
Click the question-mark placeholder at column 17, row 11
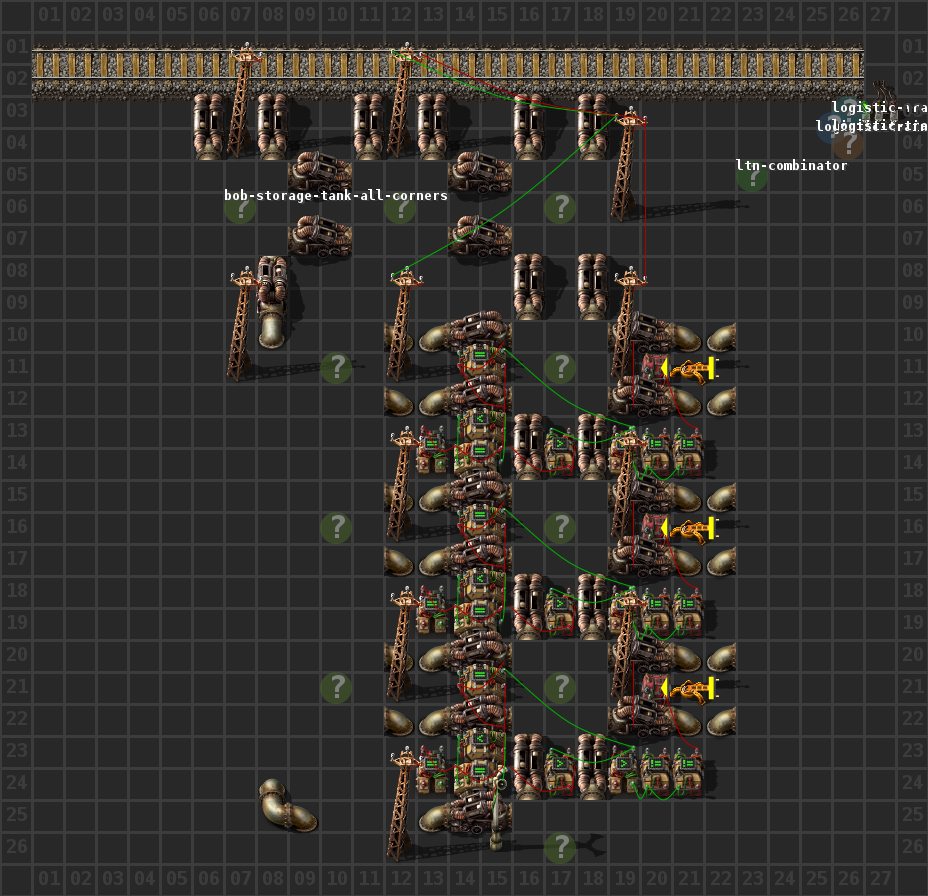tap(560, 368)
